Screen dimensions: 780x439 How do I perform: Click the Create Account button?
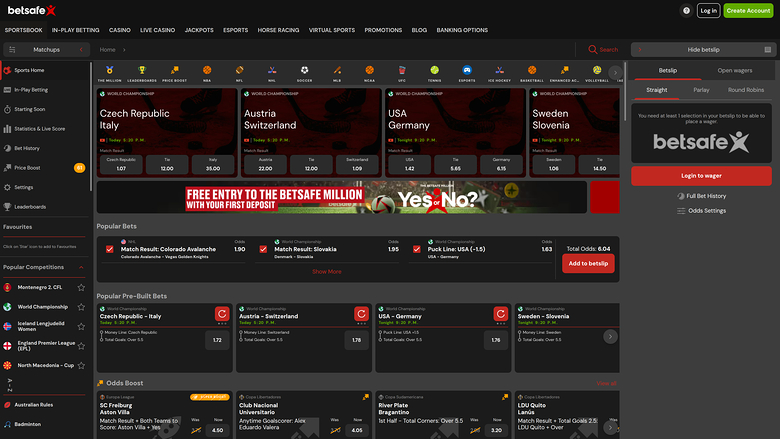[x=748, y=10]
